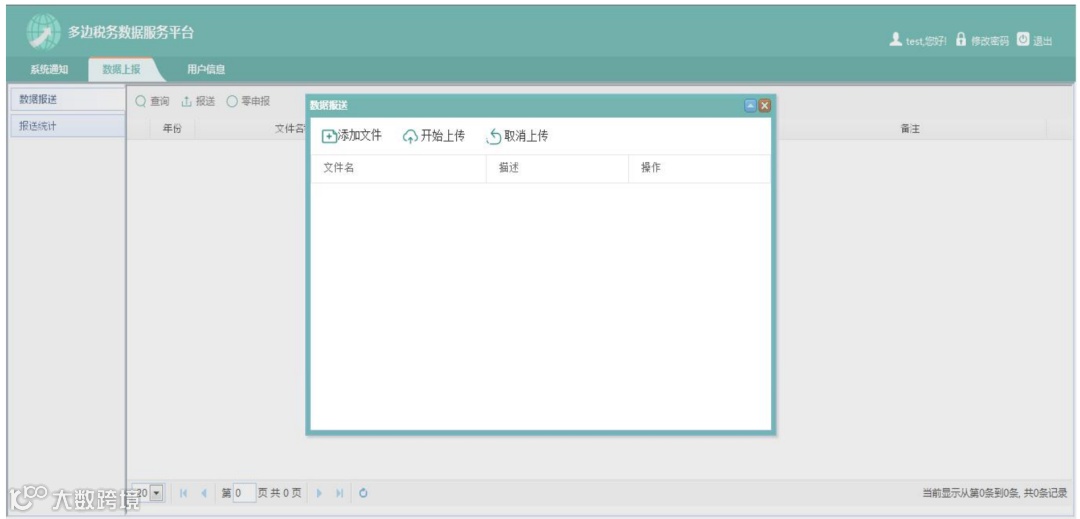
Task: Open 修改密码 link
Action: click(990, 41)
